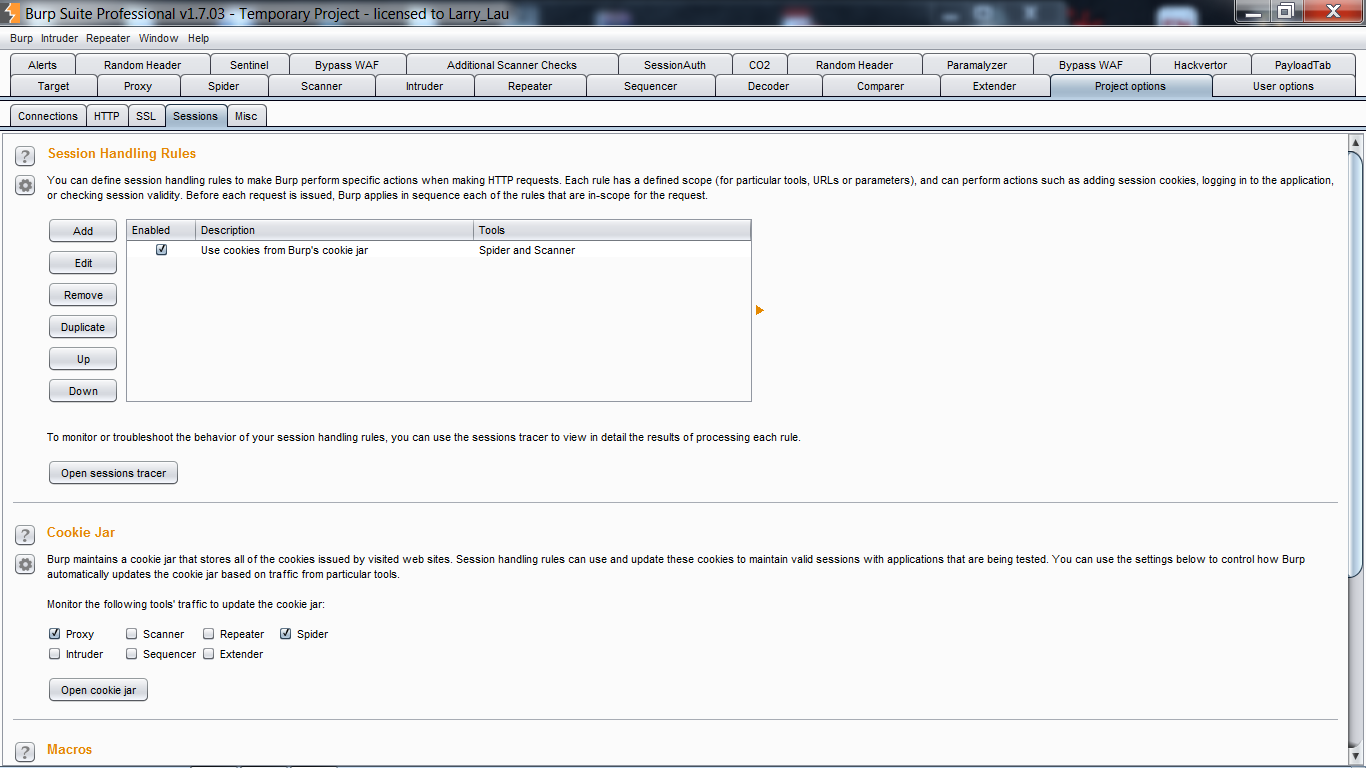Switch to the HTTP sub-tab
This screenshot has width=1366, height=768.
(x=107, y=116)
